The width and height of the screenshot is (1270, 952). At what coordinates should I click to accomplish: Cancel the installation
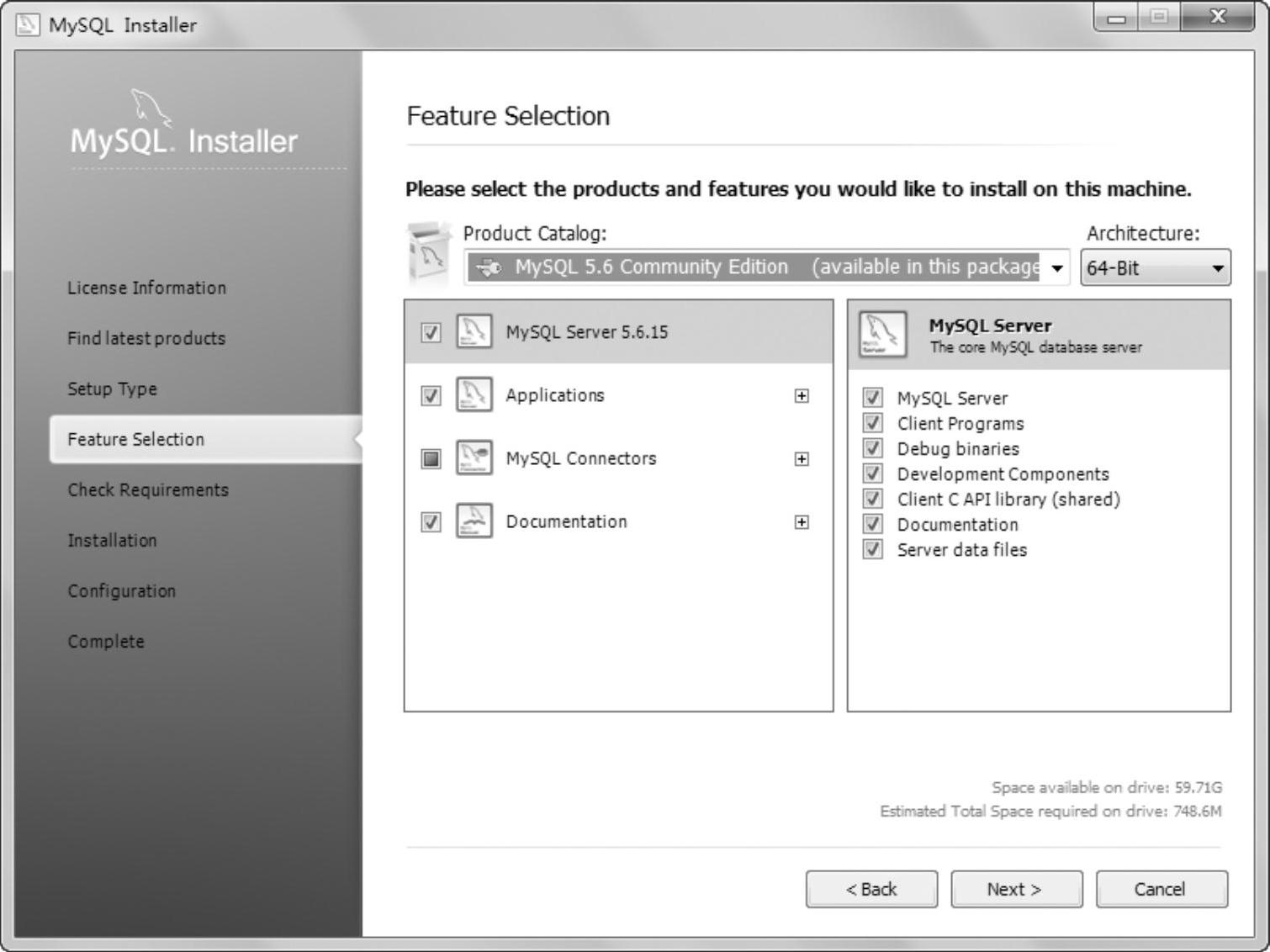[1162, 889]
